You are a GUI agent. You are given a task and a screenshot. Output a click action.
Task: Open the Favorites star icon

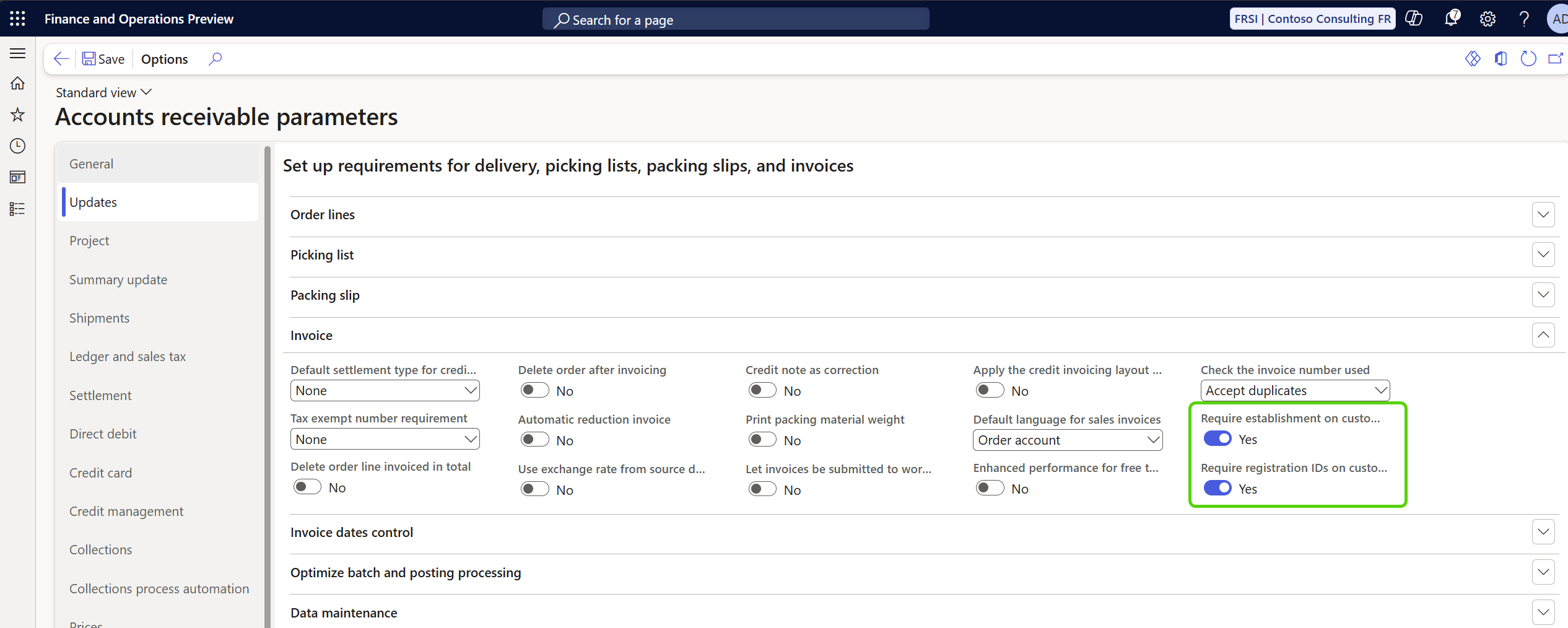(18, 115)
